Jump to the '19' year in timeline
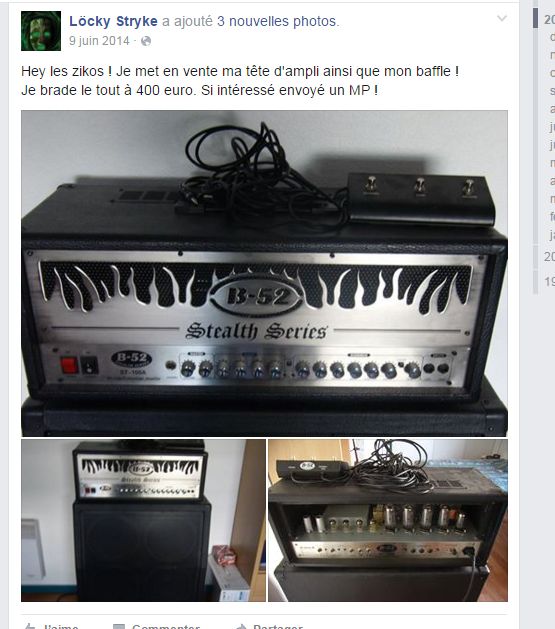555x629 pixels. click(x=549, y=282)
